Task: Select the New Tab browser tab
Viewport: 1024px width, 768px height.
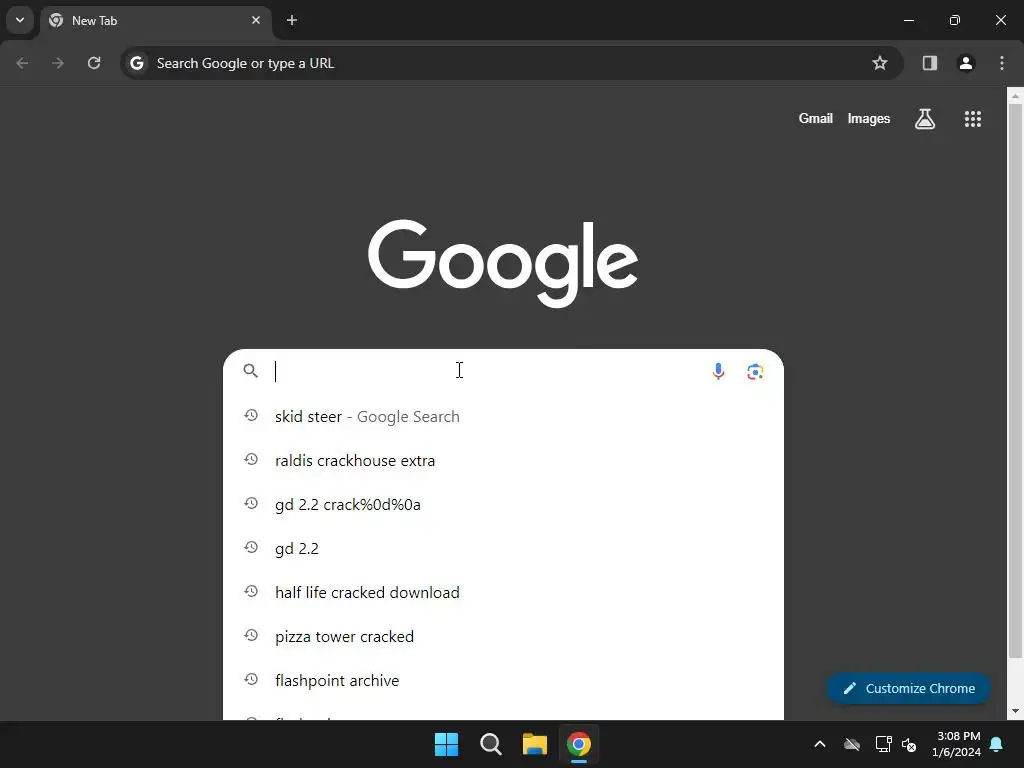Action: pos(155,21)
